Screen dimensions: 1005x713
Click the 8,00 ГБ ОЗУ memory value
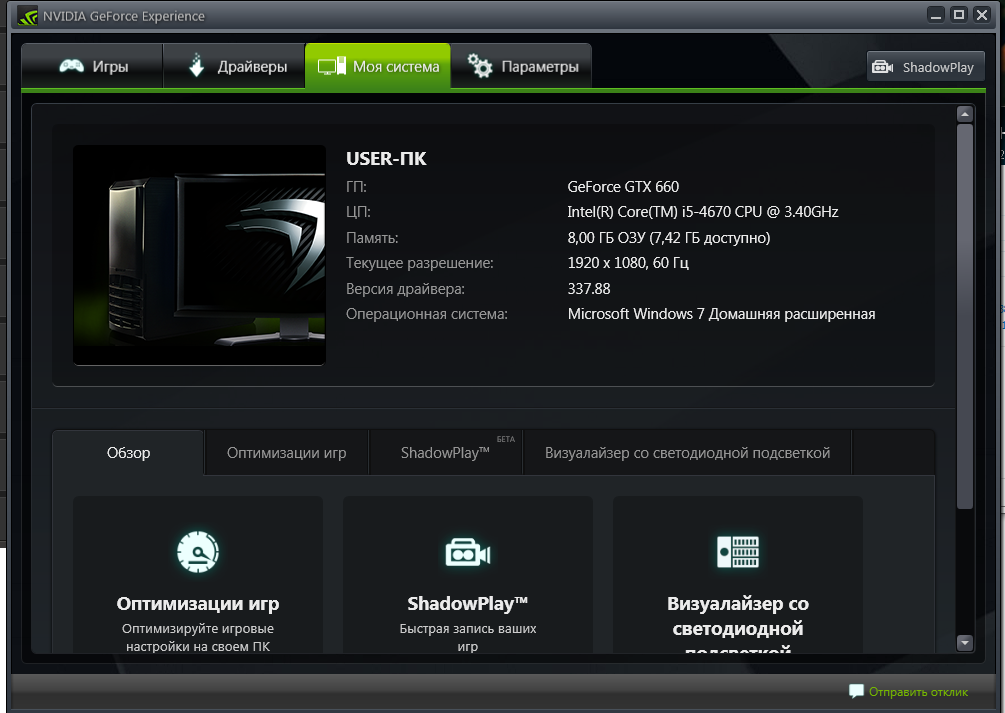[x=669, y=238]
